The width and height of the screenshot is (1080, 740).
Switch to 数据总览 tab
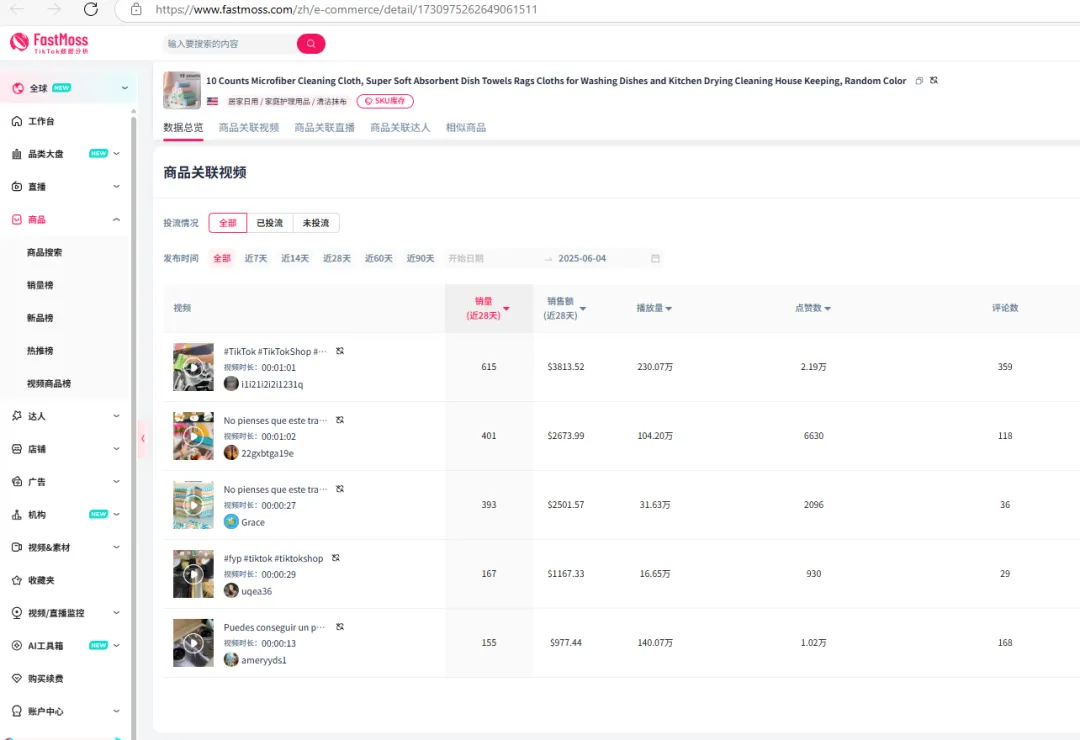point(183,127)
